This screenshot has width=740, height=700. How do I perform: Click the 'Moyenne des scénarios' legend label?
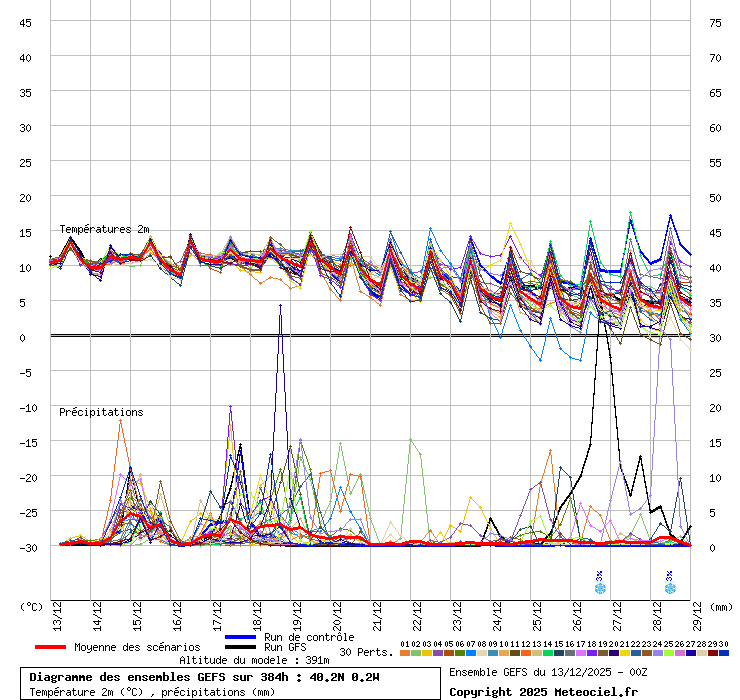137,647
